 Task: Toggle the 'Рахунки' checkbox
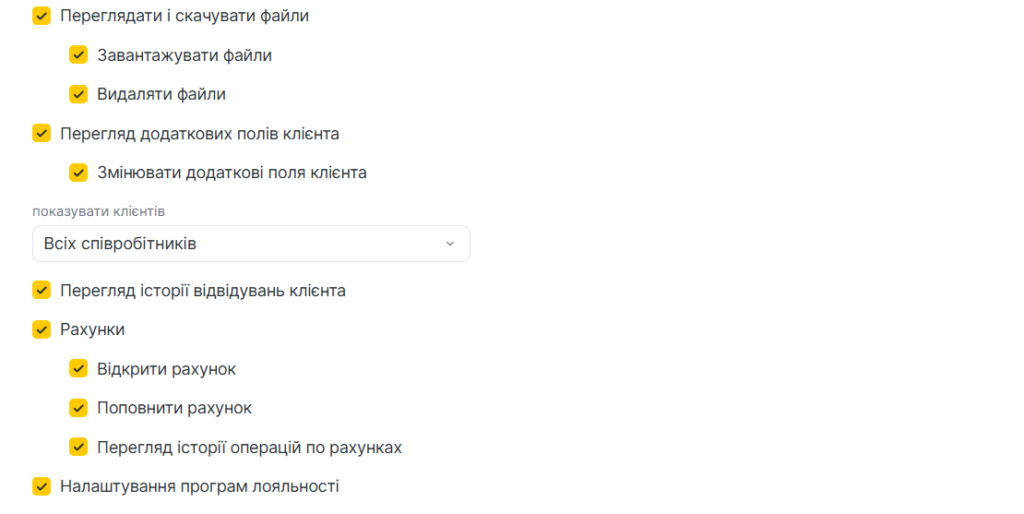tap(42, 329)
